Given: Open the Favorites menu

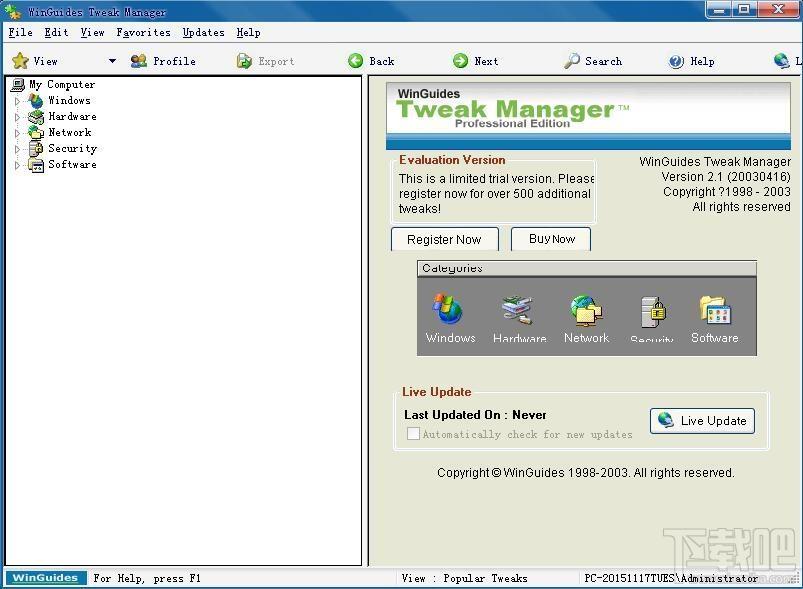Looking at the screenshot, I should [143, 32].
